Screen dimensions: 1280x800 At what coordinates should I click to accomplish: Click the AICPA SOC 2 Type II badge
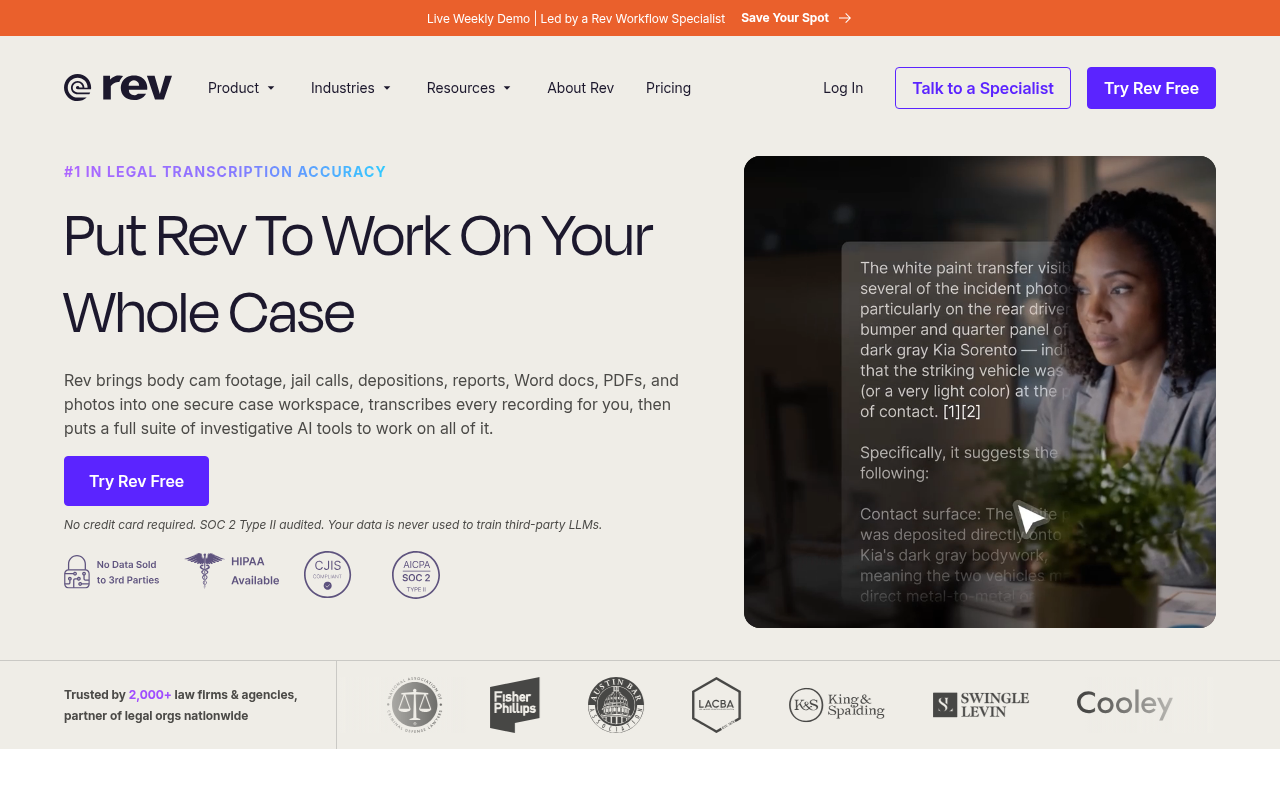click(x=416, y=575)
